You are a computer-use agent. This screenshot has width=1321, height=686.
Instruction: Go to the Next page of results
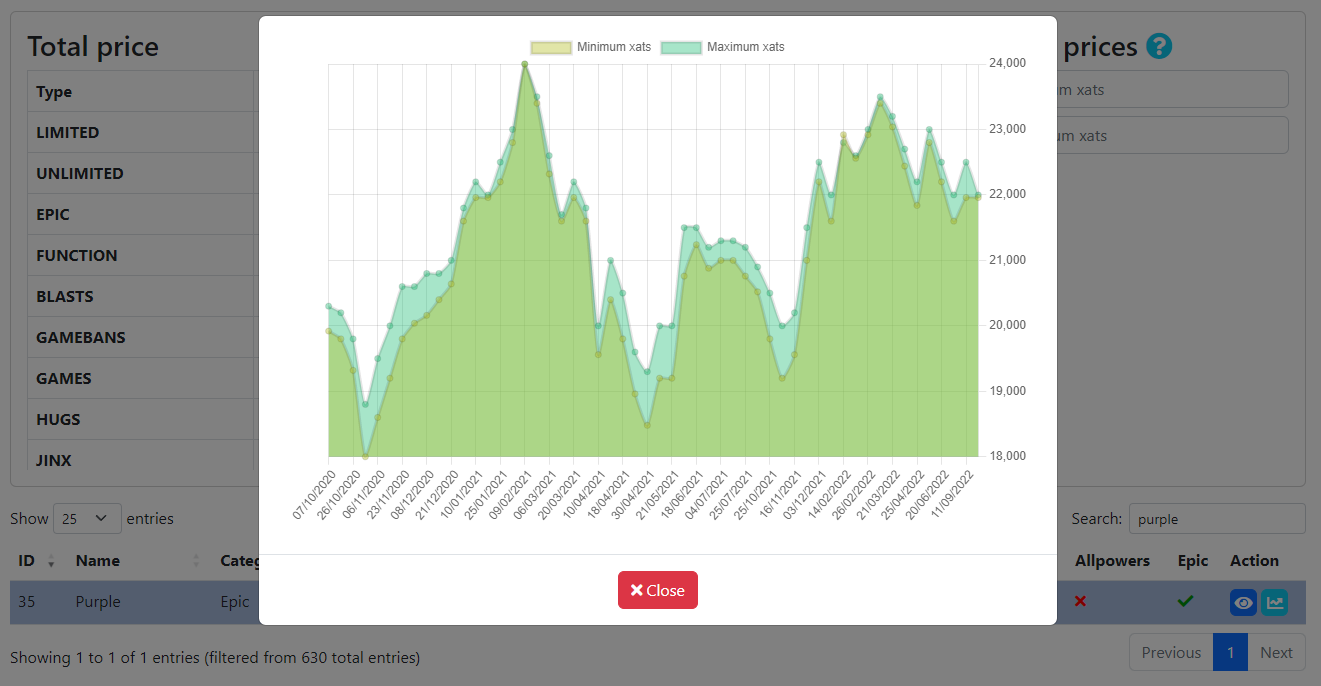[x=1277, y=652]
